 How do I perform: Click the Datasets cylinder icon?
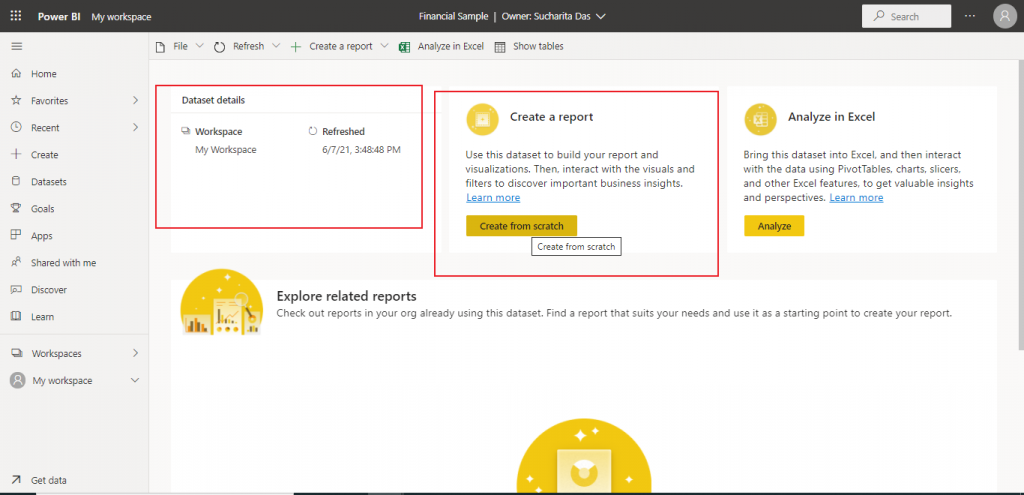pyautogui.click(x=16, y=182)
